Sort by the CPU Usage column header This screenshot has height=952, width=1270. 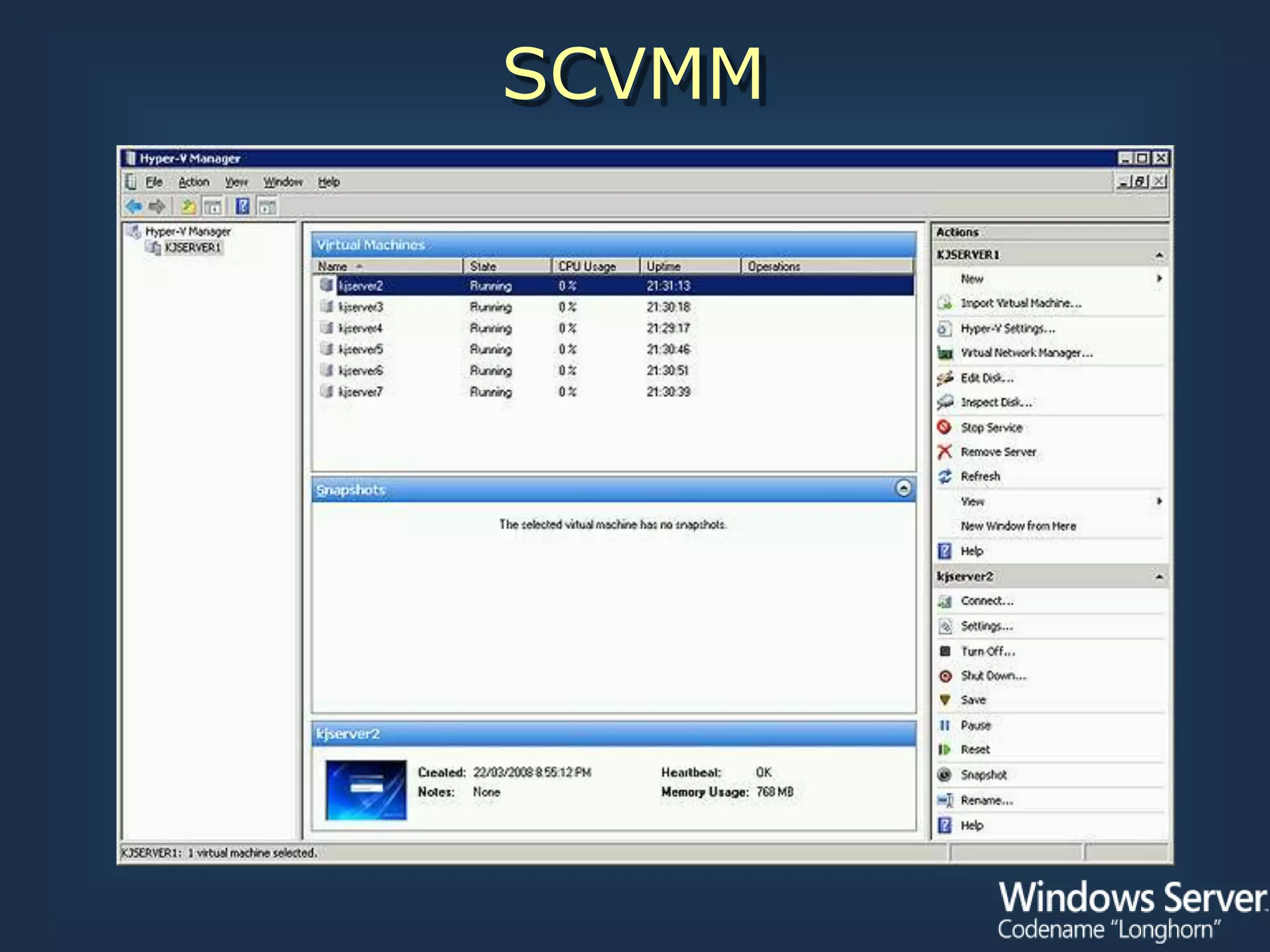pos(596,267)
